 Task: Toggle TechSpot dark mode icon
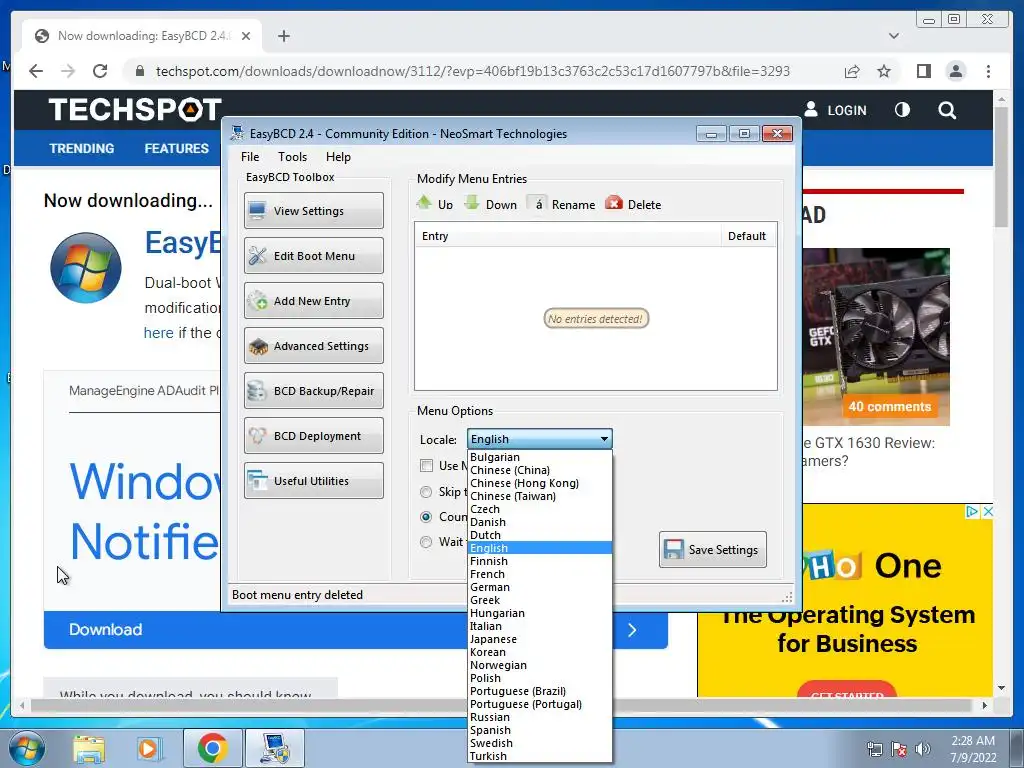[x=902, y=110]
